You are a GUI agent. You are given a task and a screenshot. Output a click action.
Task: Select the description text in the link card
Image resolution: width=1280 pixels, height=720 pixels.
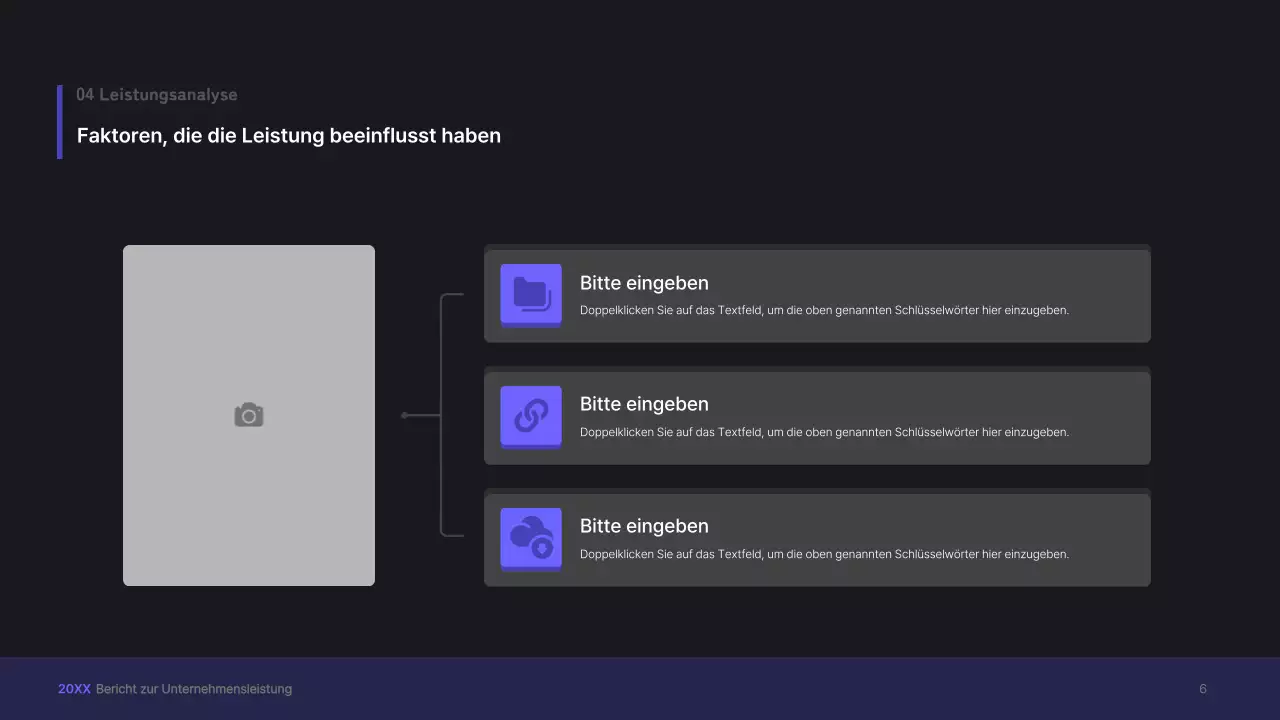coord(824,432)
